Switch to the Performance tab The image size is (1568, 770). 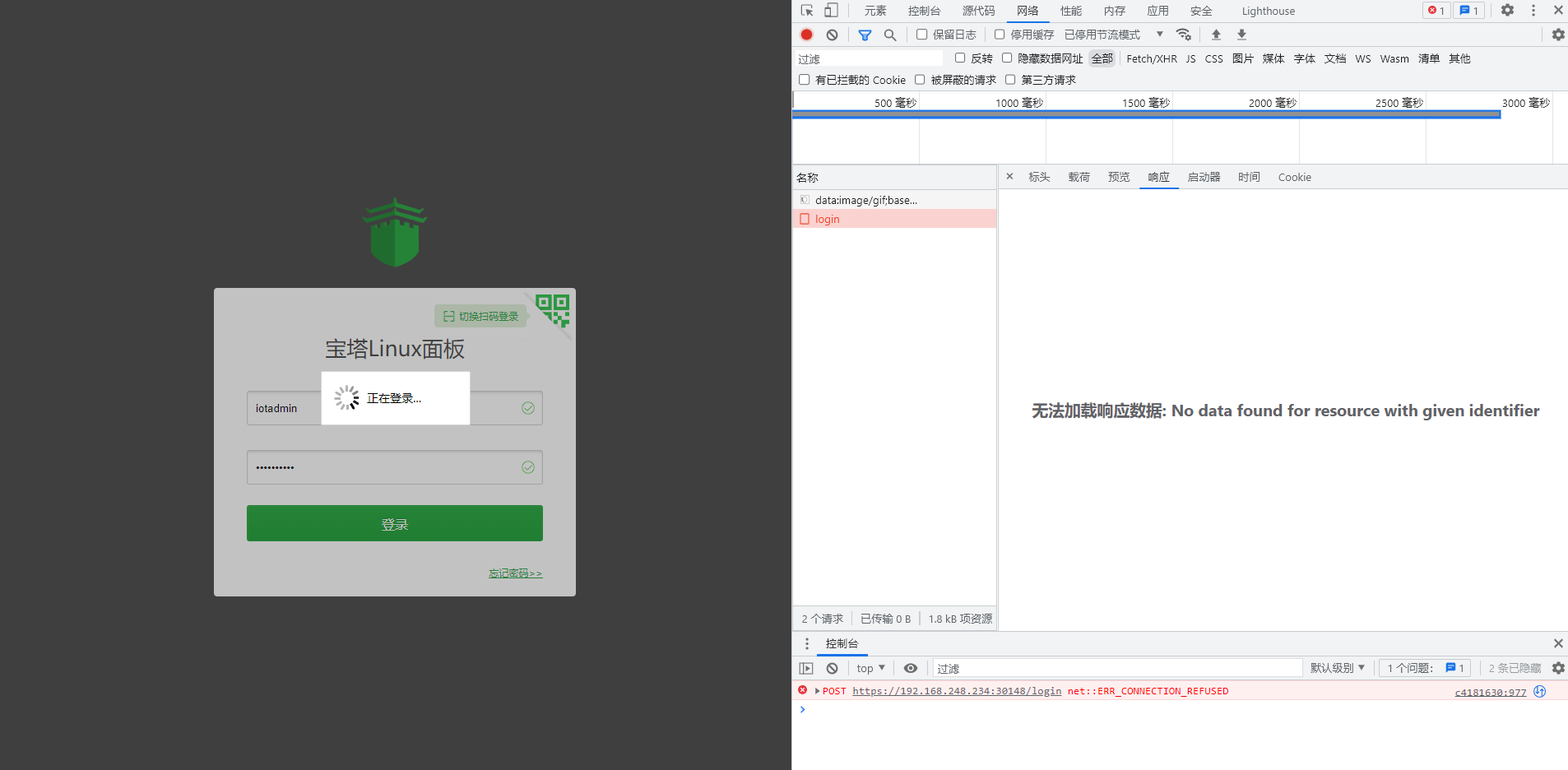(x=1071, y=11)
